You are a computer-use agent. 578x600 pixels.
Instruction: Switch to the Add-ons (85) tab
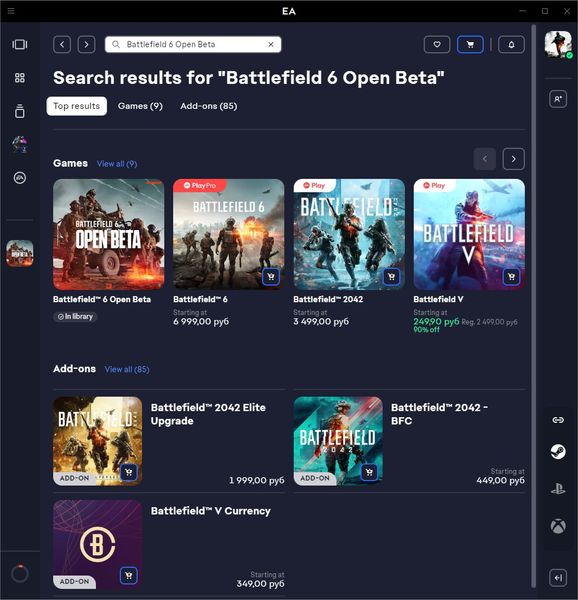click(x=209, y=106)
